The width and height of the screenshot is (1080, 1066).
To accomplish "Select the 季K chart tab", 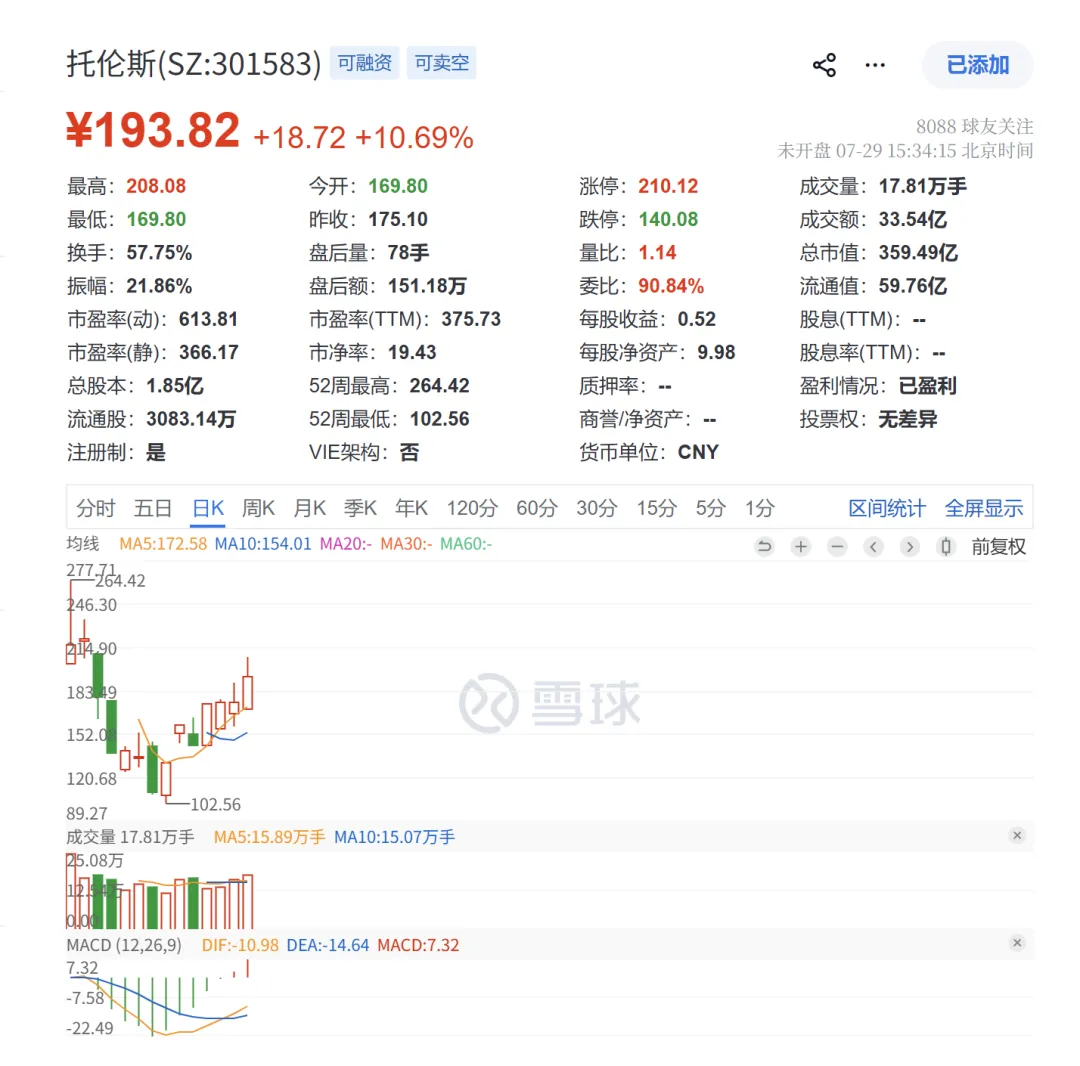I will click(x=360, y=508).
